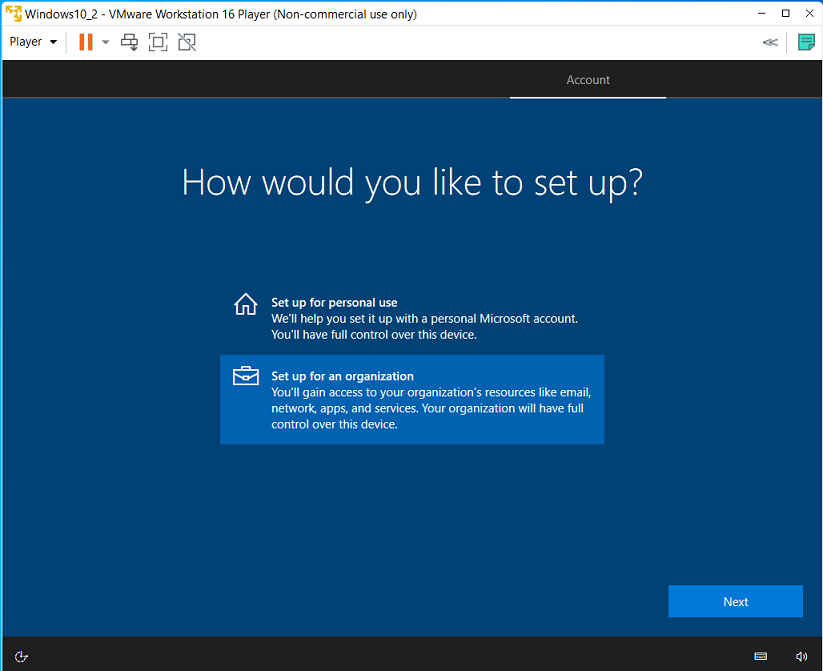This screenshot has width=823, height=671.
Task: Open the thumbnail bar icon at top right
Action: click(806, 42)
